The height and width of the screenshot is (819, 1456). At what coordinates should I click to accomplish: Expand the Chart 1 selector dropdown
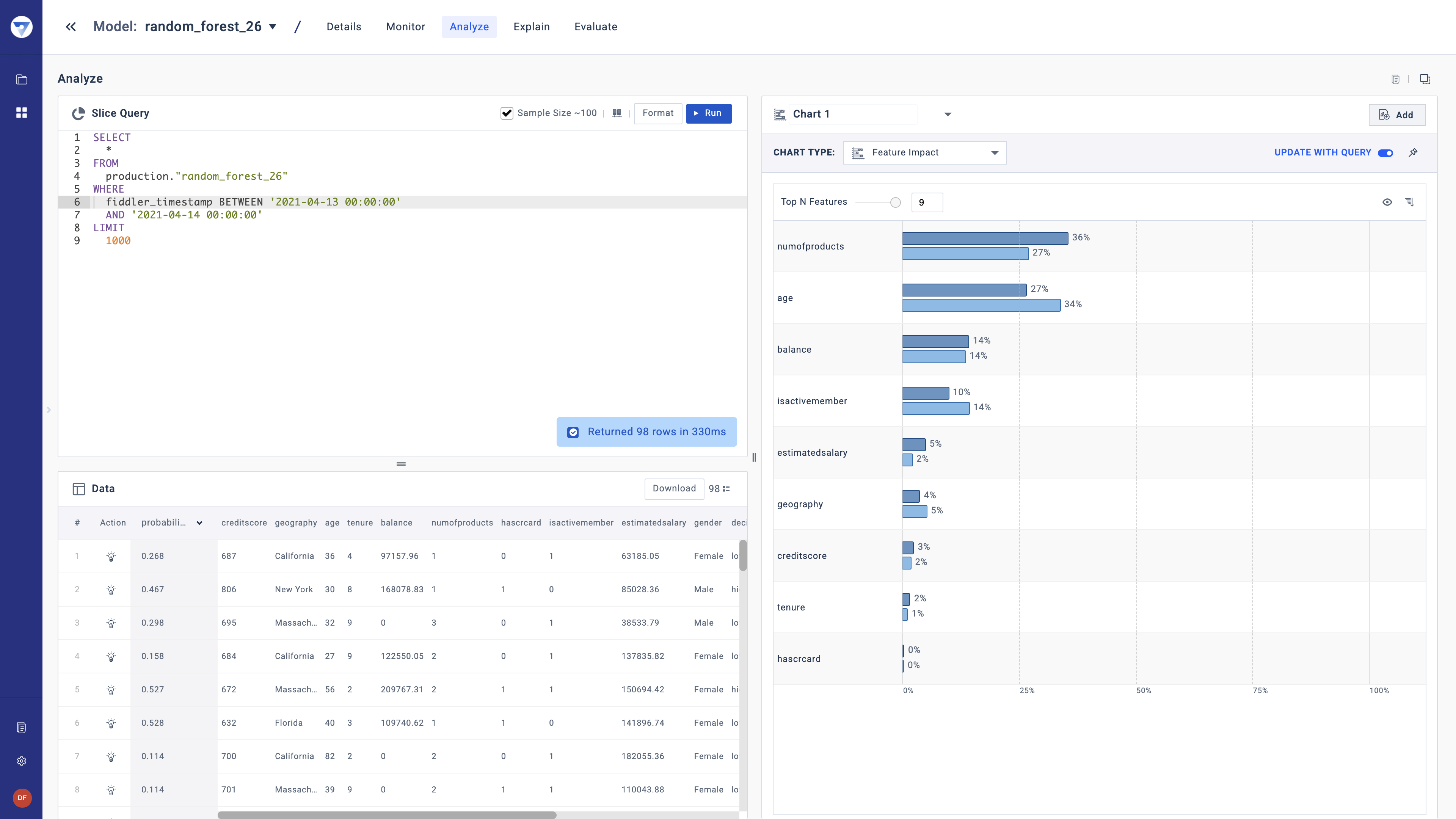[x=948, y=114]
